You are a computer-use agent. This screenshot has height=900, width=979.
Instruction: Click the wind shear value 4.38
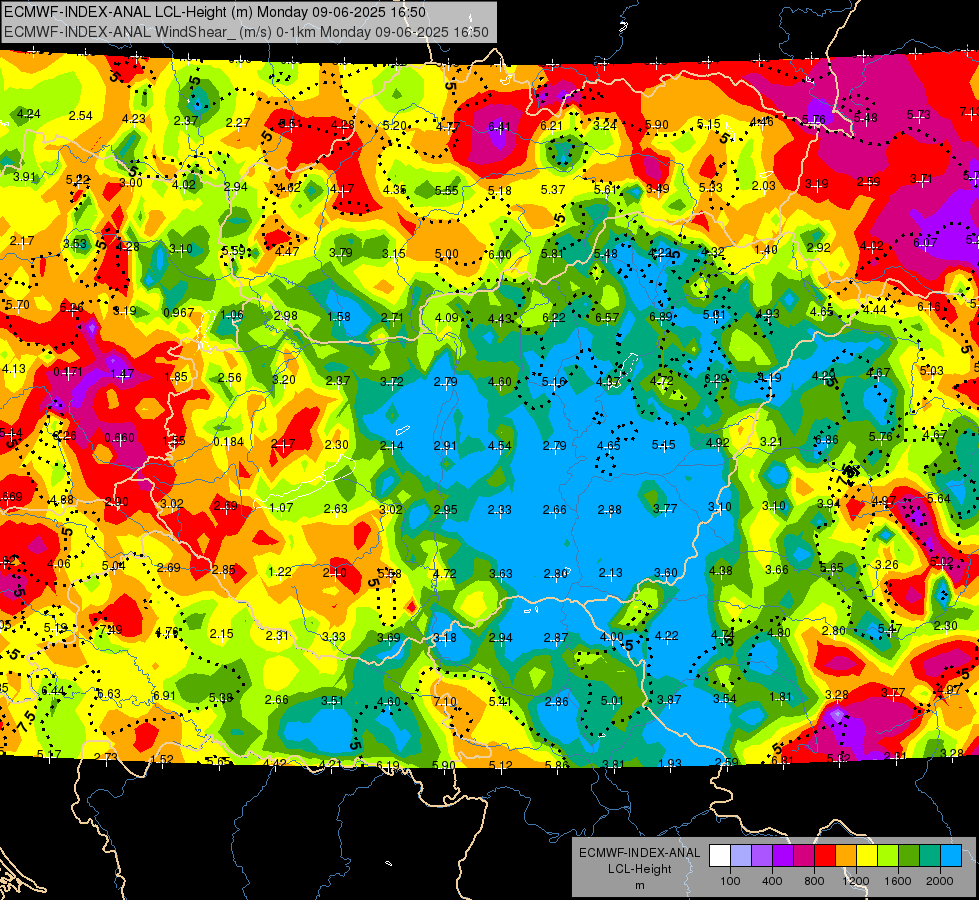721,570
